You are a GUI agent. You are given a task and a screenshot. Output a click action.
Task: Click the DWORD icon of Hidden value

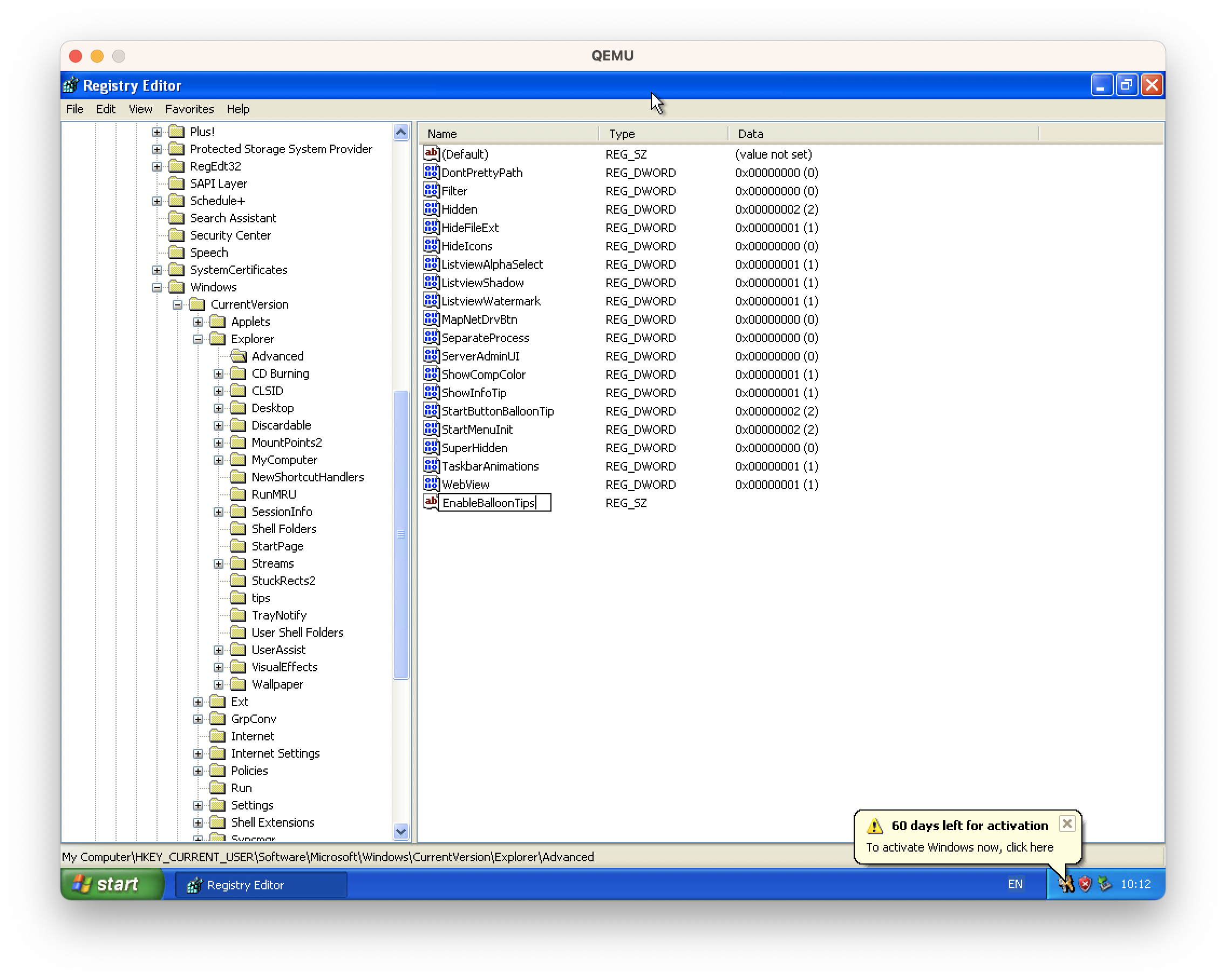tap(432, 208)
